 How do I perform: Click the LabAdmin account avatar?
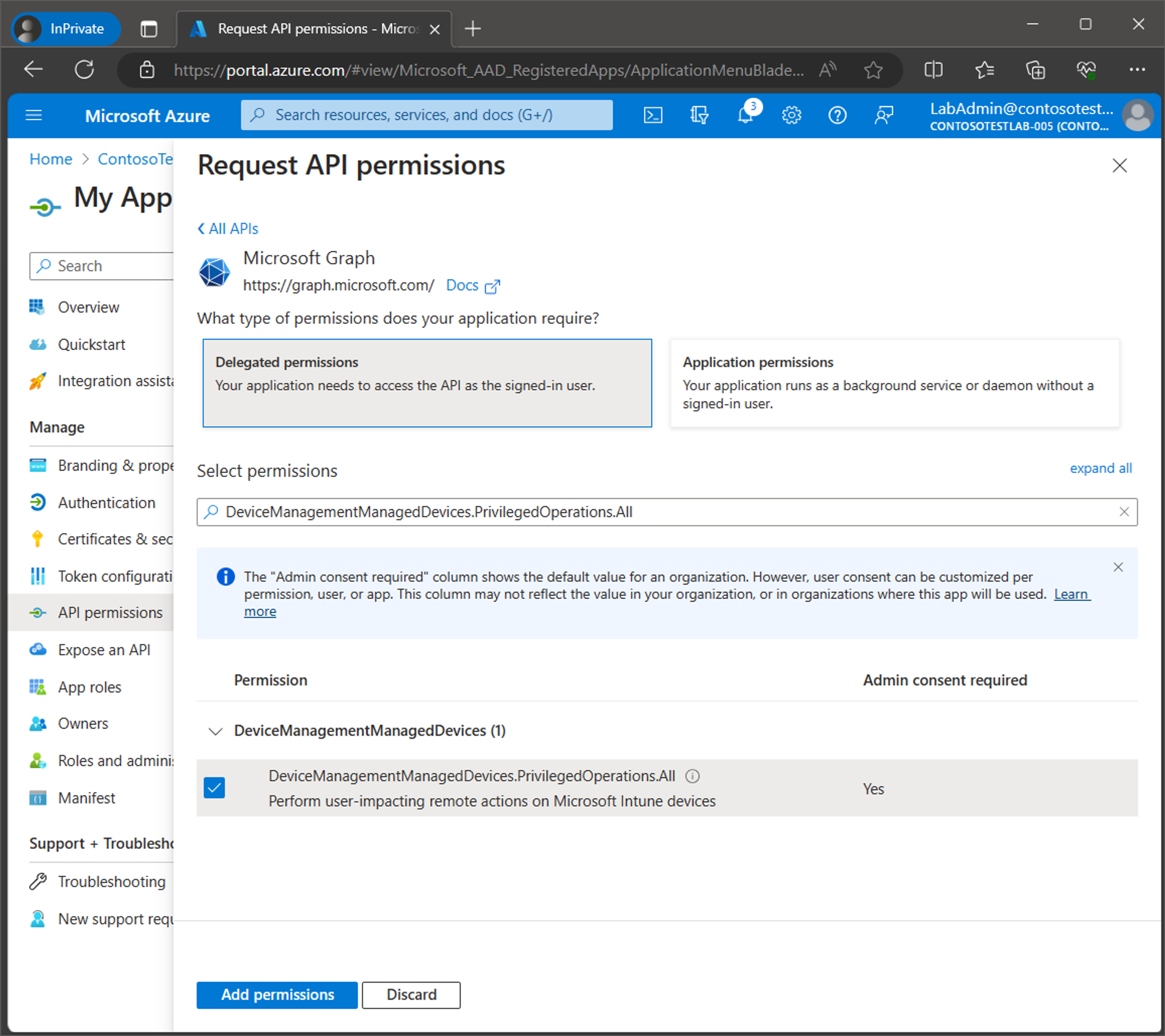click(1138, 116)
